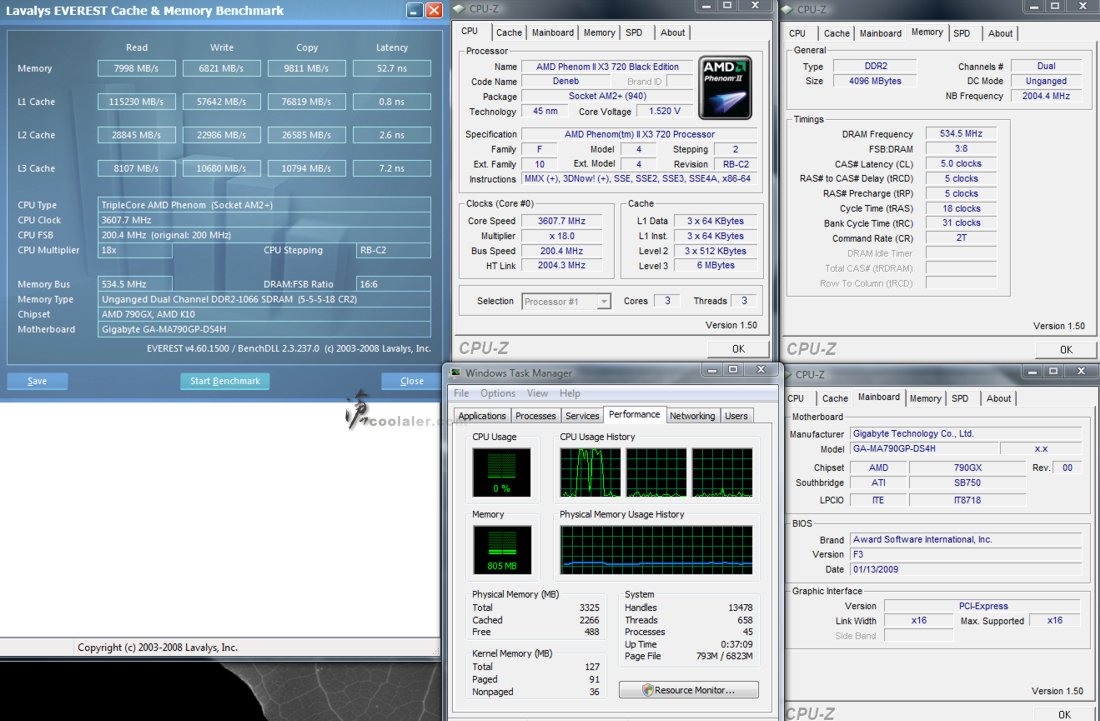
Task: Open the Help menu in Task Manager
Action: (570, 393)
